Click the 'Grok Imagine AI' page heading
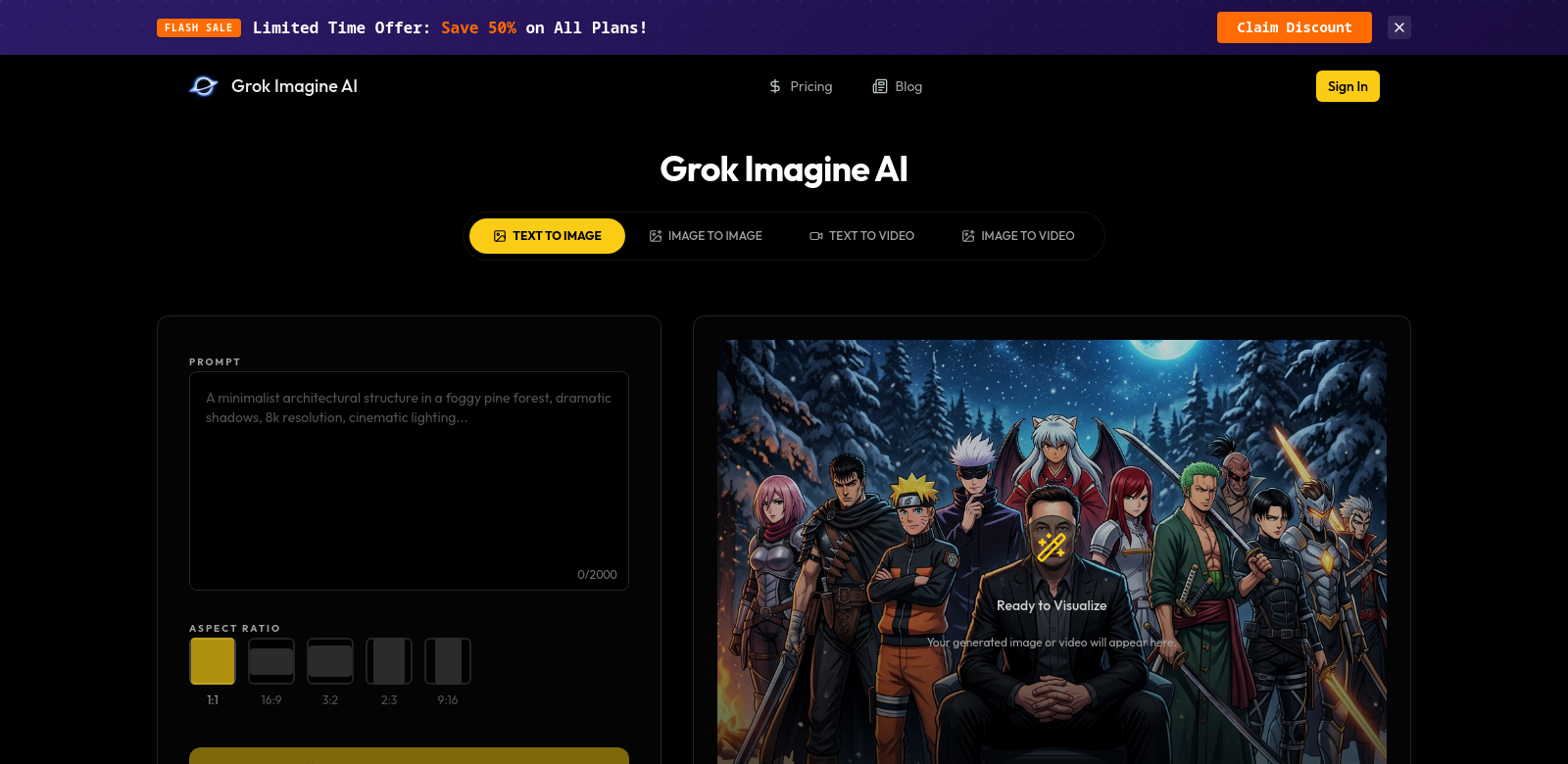This screenshot has height=764, width=1568. coord(784,169)
